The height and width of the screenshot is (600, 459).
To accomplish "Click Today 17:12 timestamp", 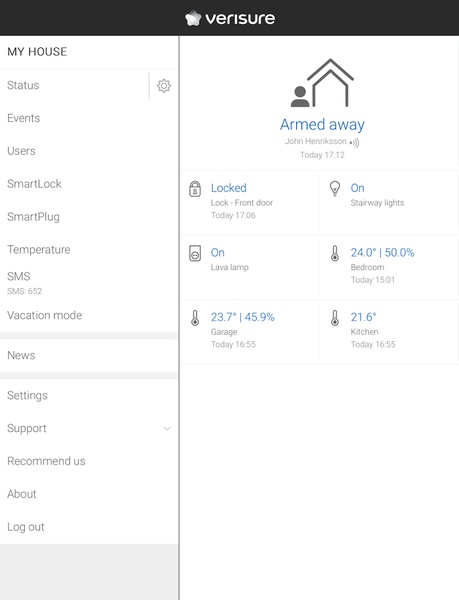I will click(322, 155).
